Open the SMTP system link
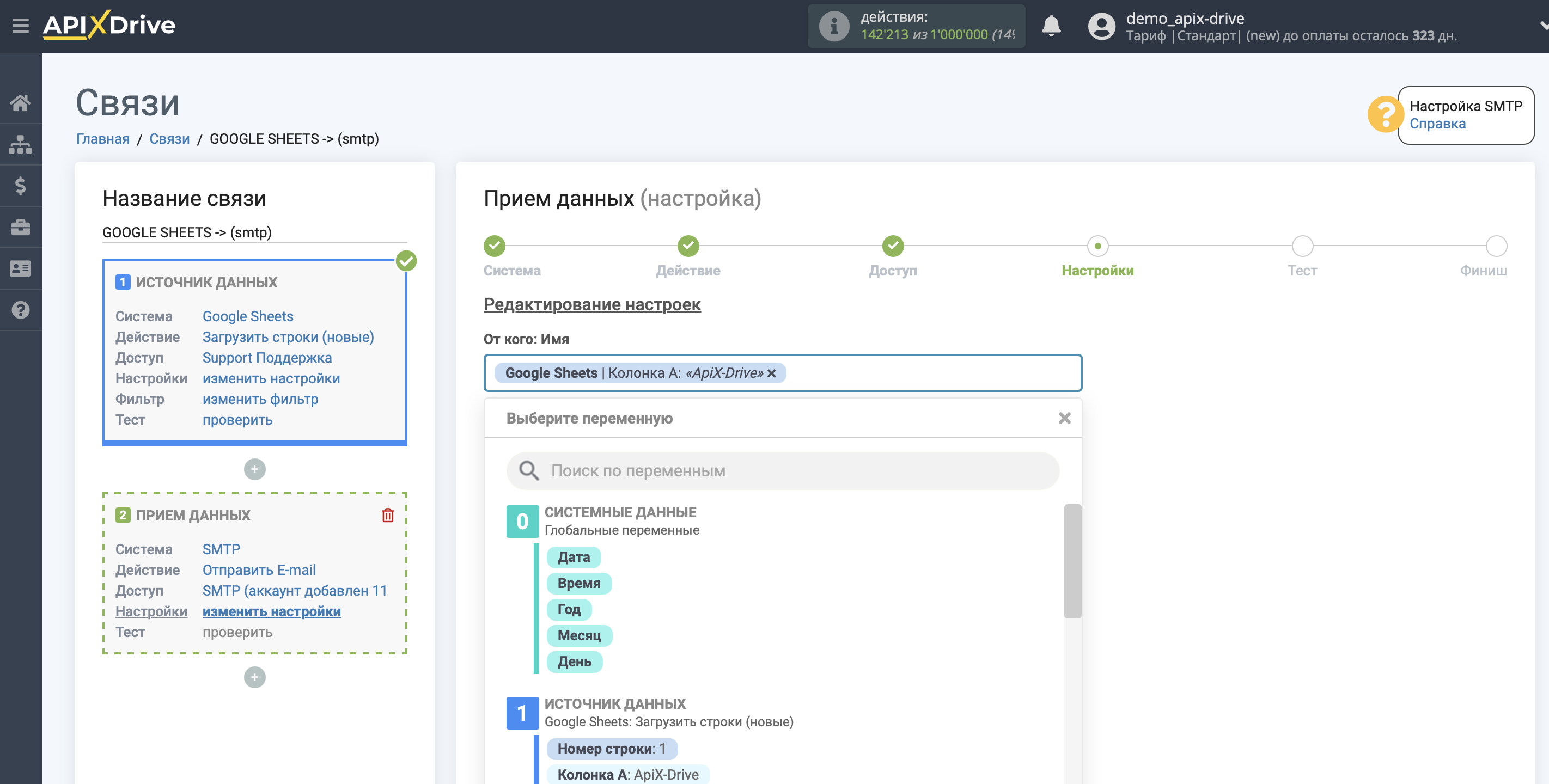Viewport: 1549px width, 784px height. click(x=221, y=549)
